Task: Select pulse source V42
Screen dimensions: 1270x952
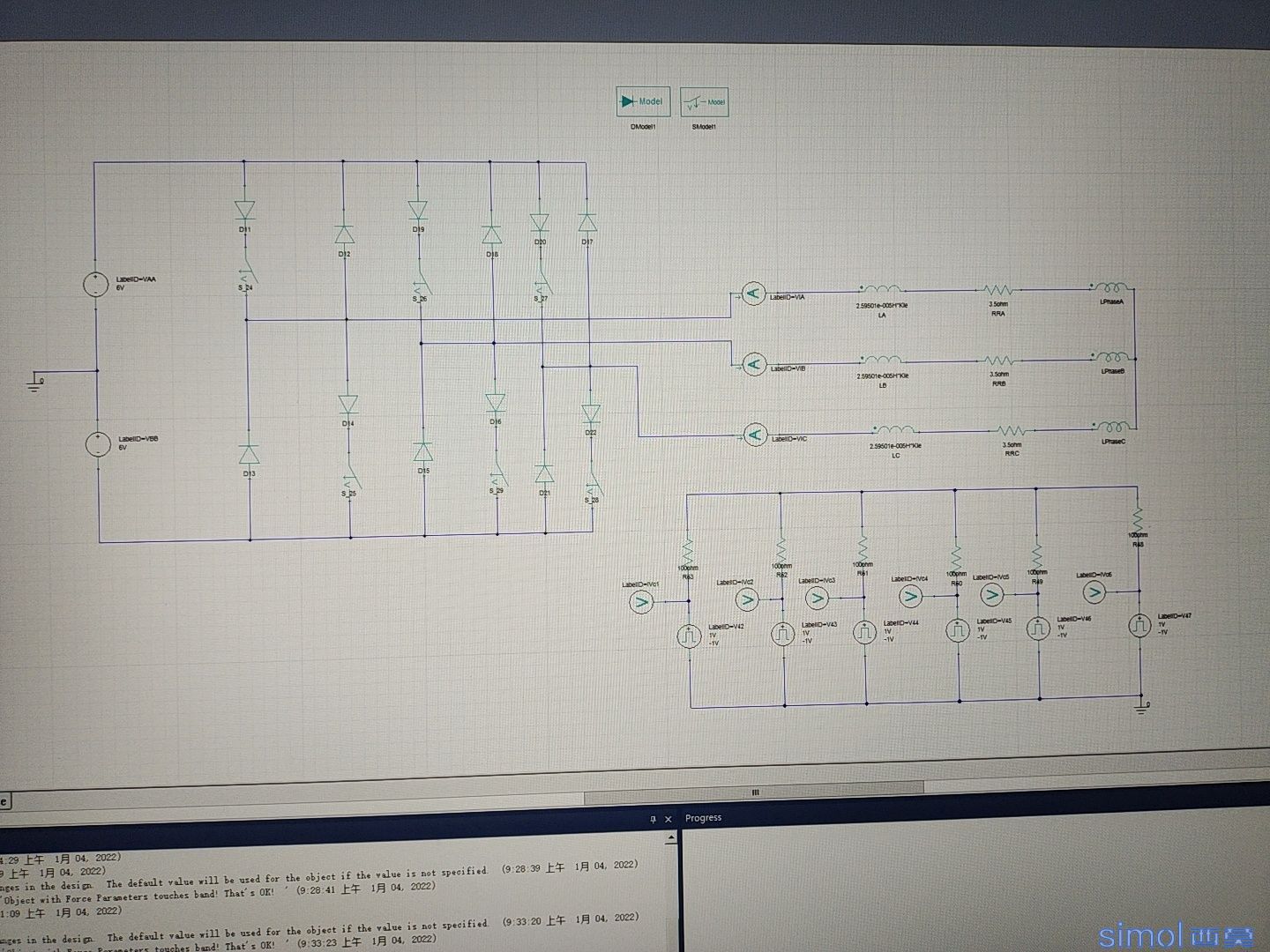Action: click(x=688, y=636)
